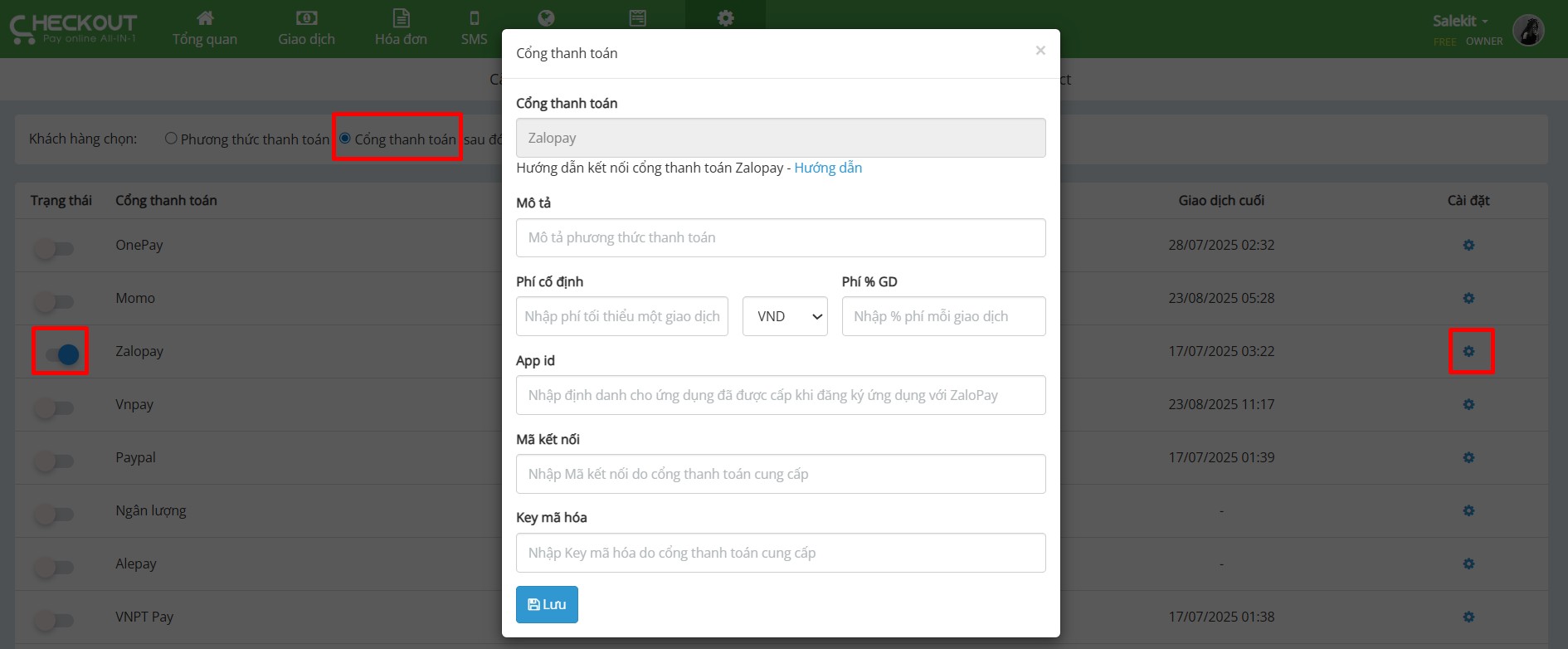Open the Hướng dẫn Zalopay guide link
The width and height of the screenshot is (1568, 649).
click(828, 168)
